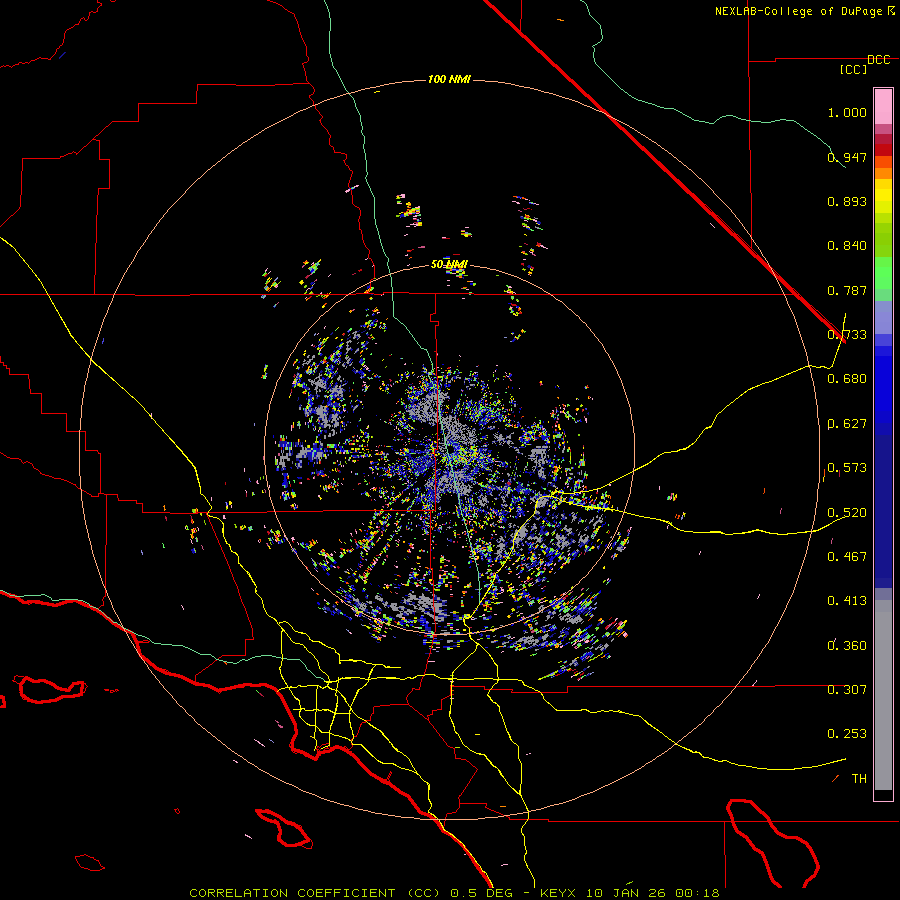The image size is (900, 900).
Task: Pick the orange color bar segment
Action: [x=883, y=173]
